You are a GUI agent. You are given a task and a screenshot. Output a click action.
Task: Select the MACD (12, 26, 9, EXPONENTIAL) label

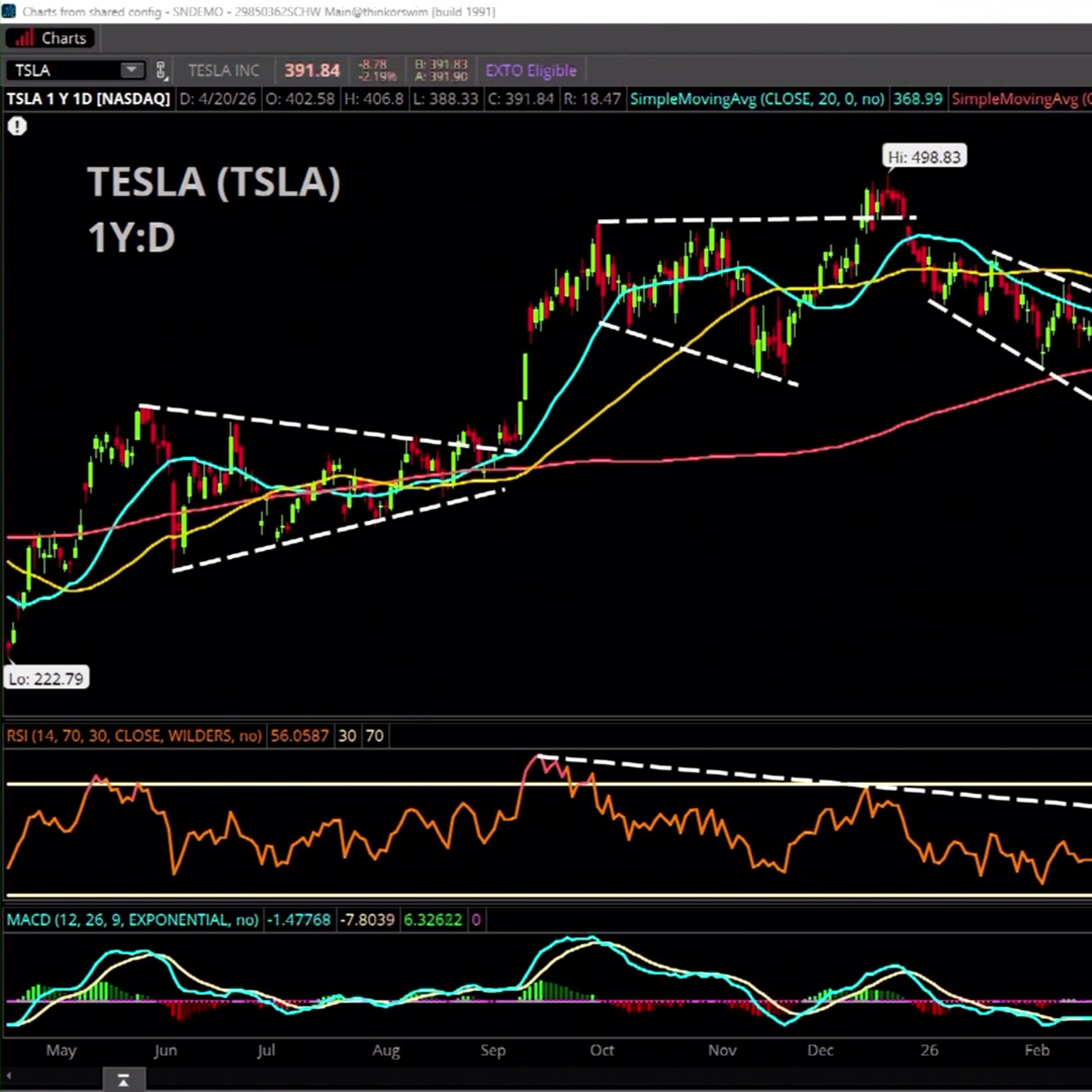click(133, 919)
